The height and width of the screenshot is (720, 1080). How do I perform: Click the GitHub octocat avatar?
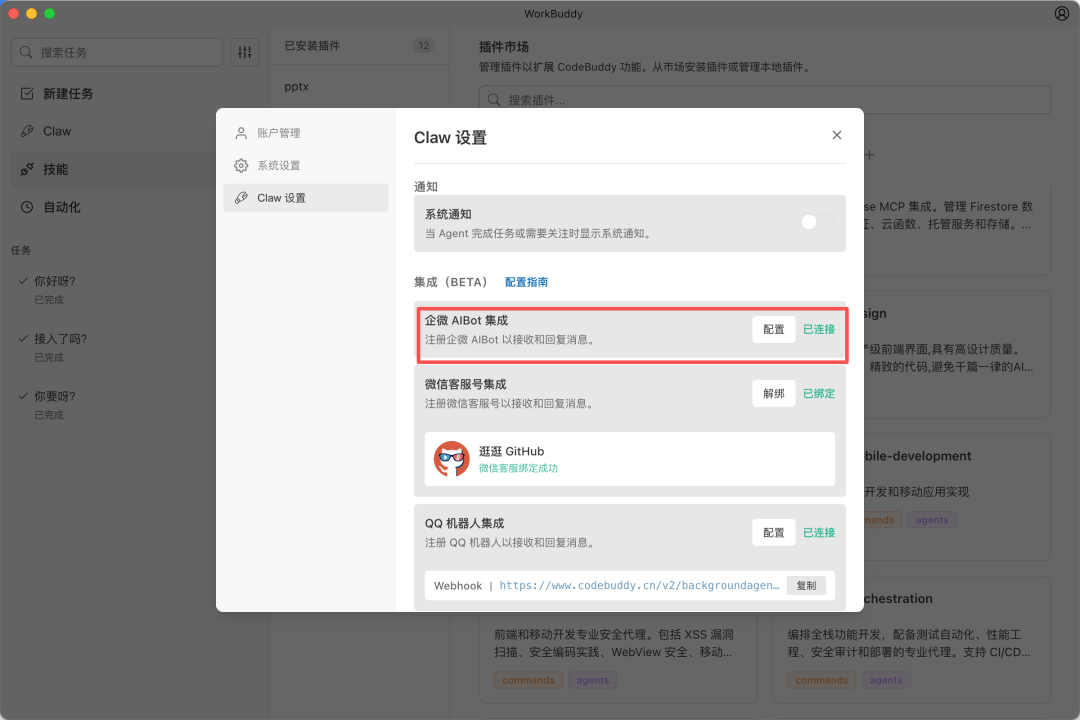pos(451,460)
